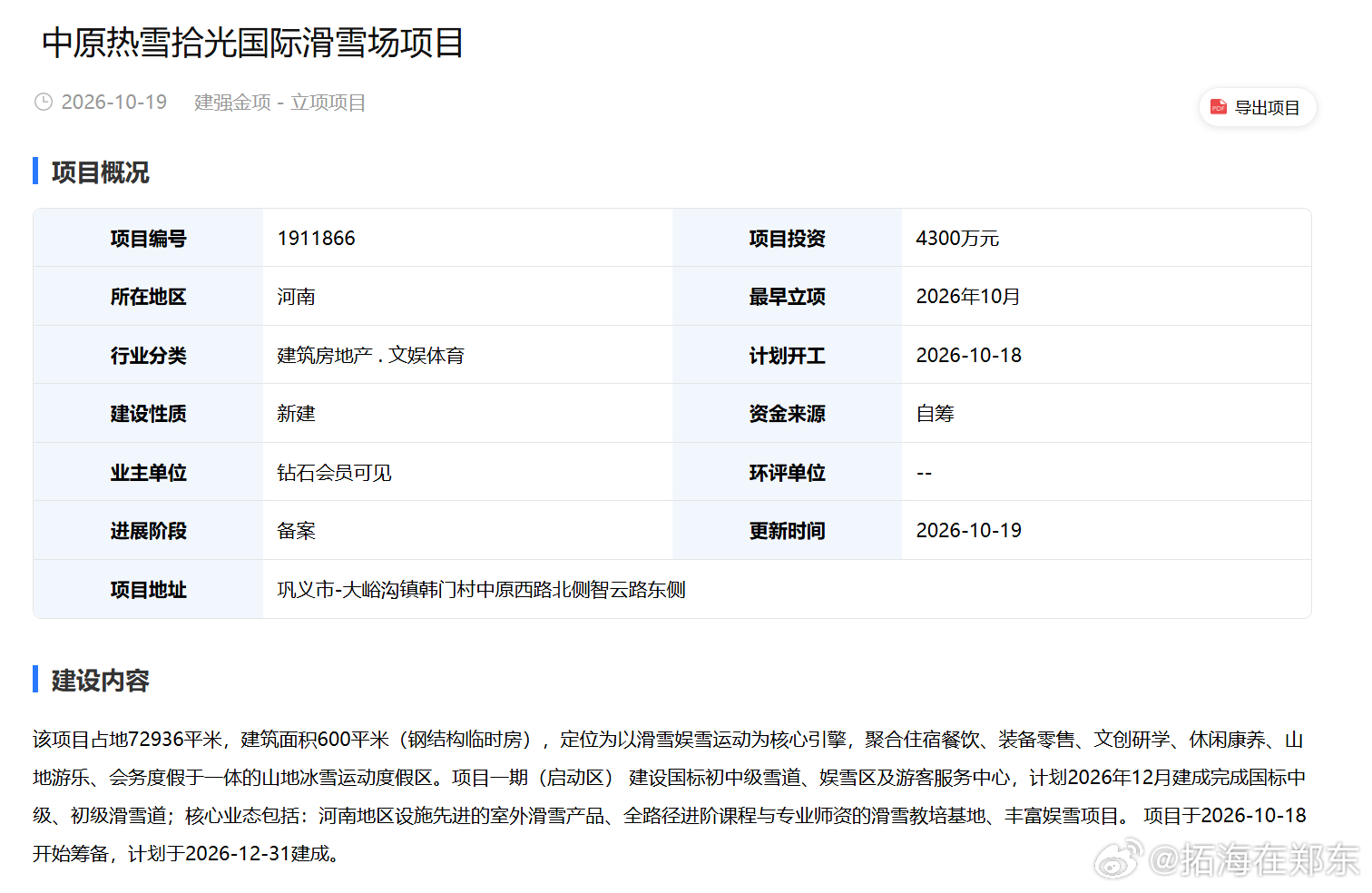Select 2026年10月 in 最早立项 row
This screenshot has height=893, width=1372.
click(968, 297)
